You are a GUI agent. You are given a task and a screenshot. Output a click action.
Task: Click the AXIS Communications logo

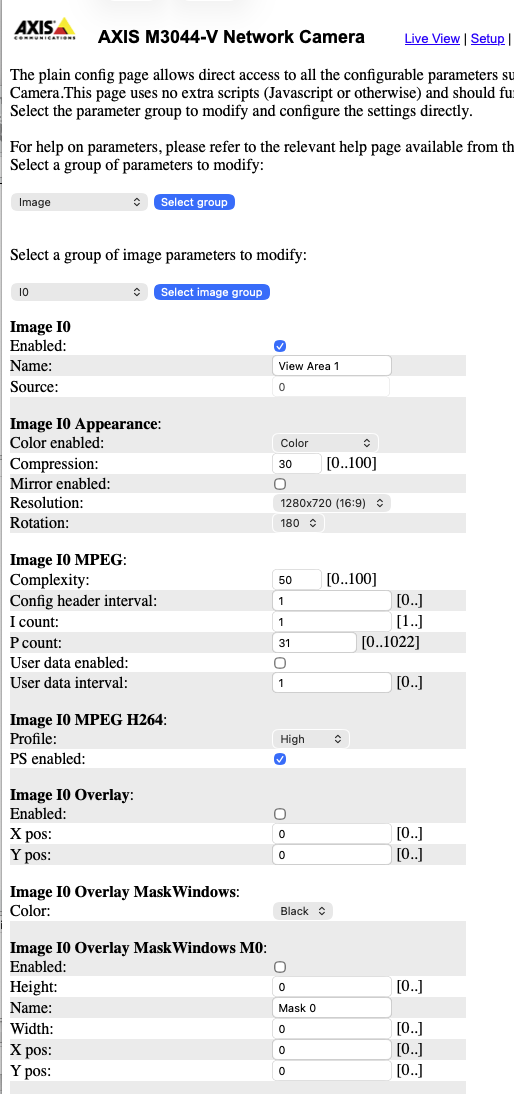click(x=45, y=30)
